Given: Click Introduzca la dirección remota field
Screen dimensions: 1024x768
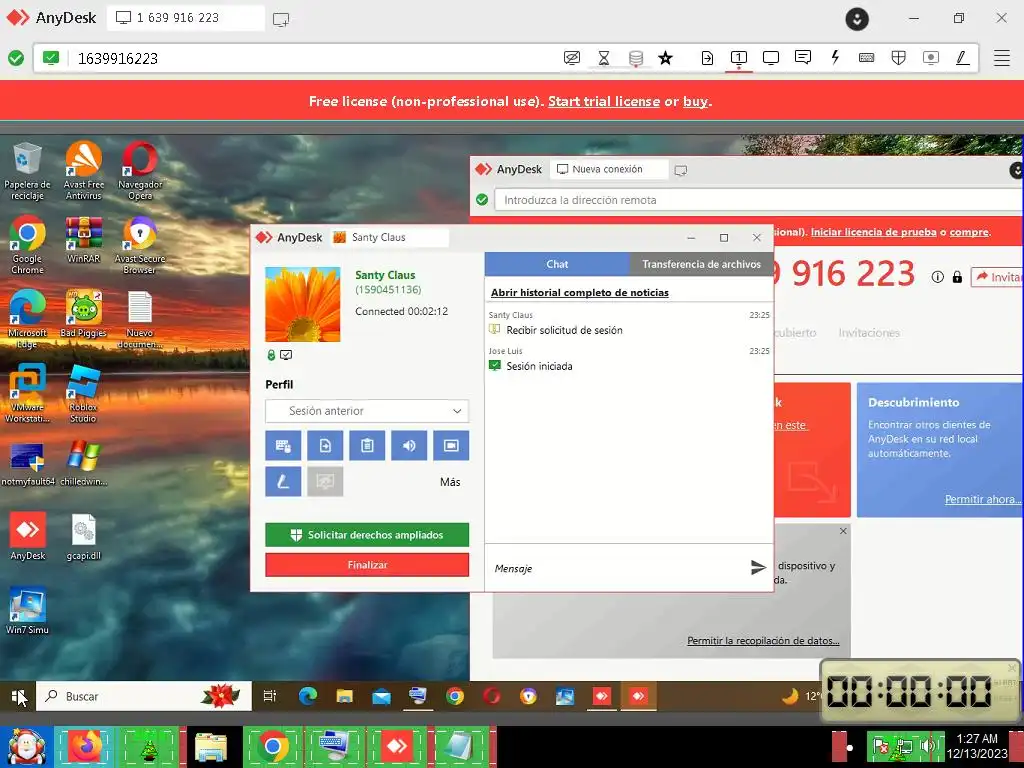Looking at the screenshot, I should (x=758, y=200).
